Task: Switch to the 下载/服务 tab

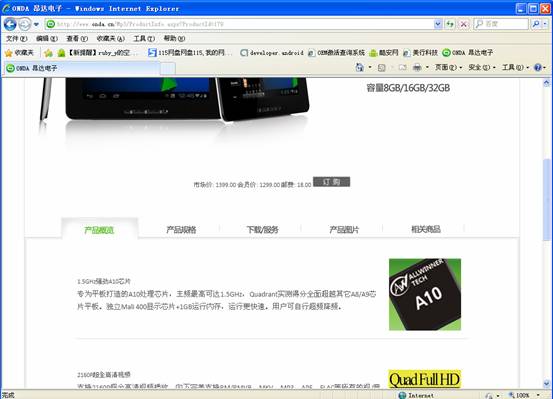Action: point(262,230)
